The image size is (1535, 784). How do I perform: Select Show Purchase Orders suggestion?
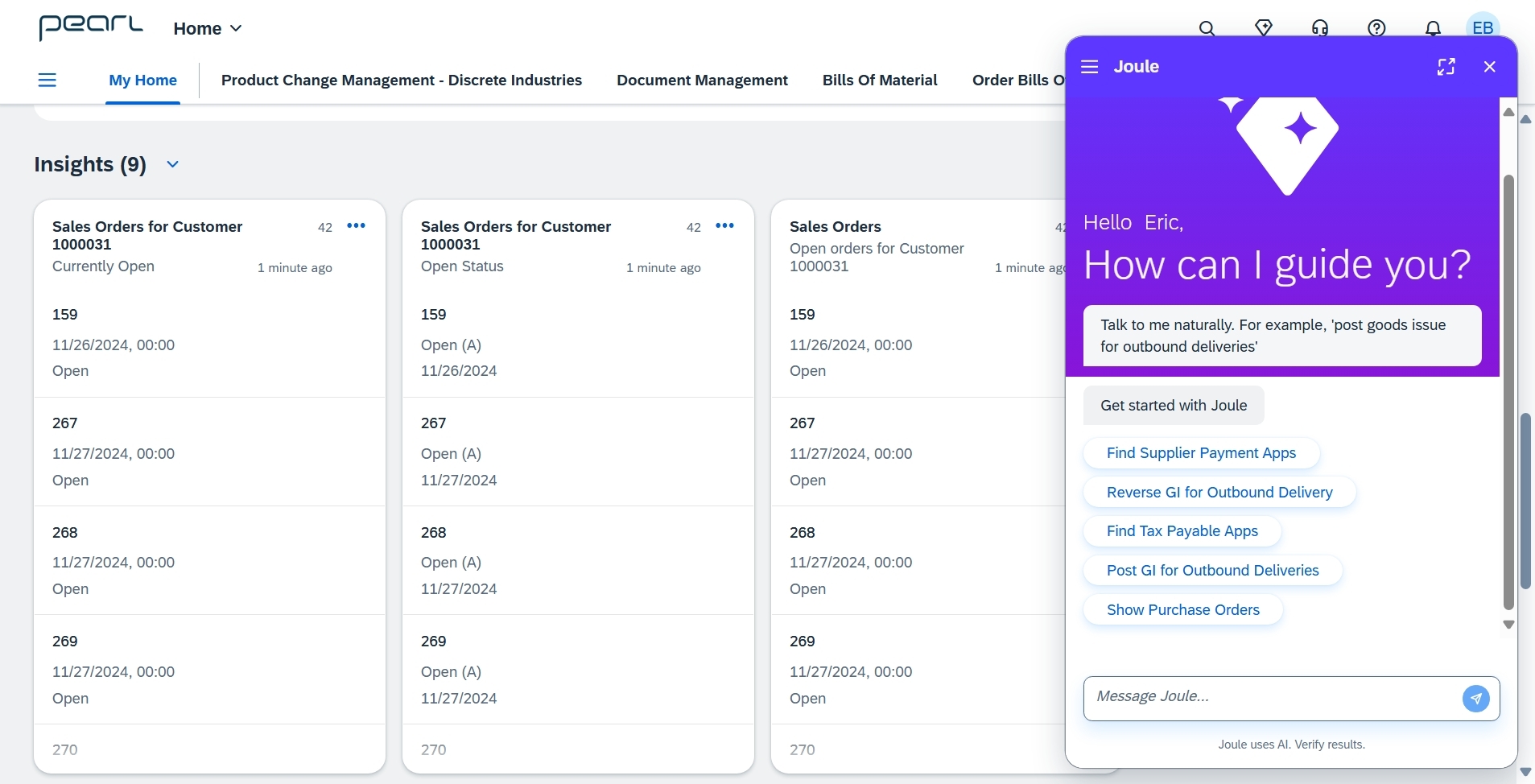coord(1182,610)
